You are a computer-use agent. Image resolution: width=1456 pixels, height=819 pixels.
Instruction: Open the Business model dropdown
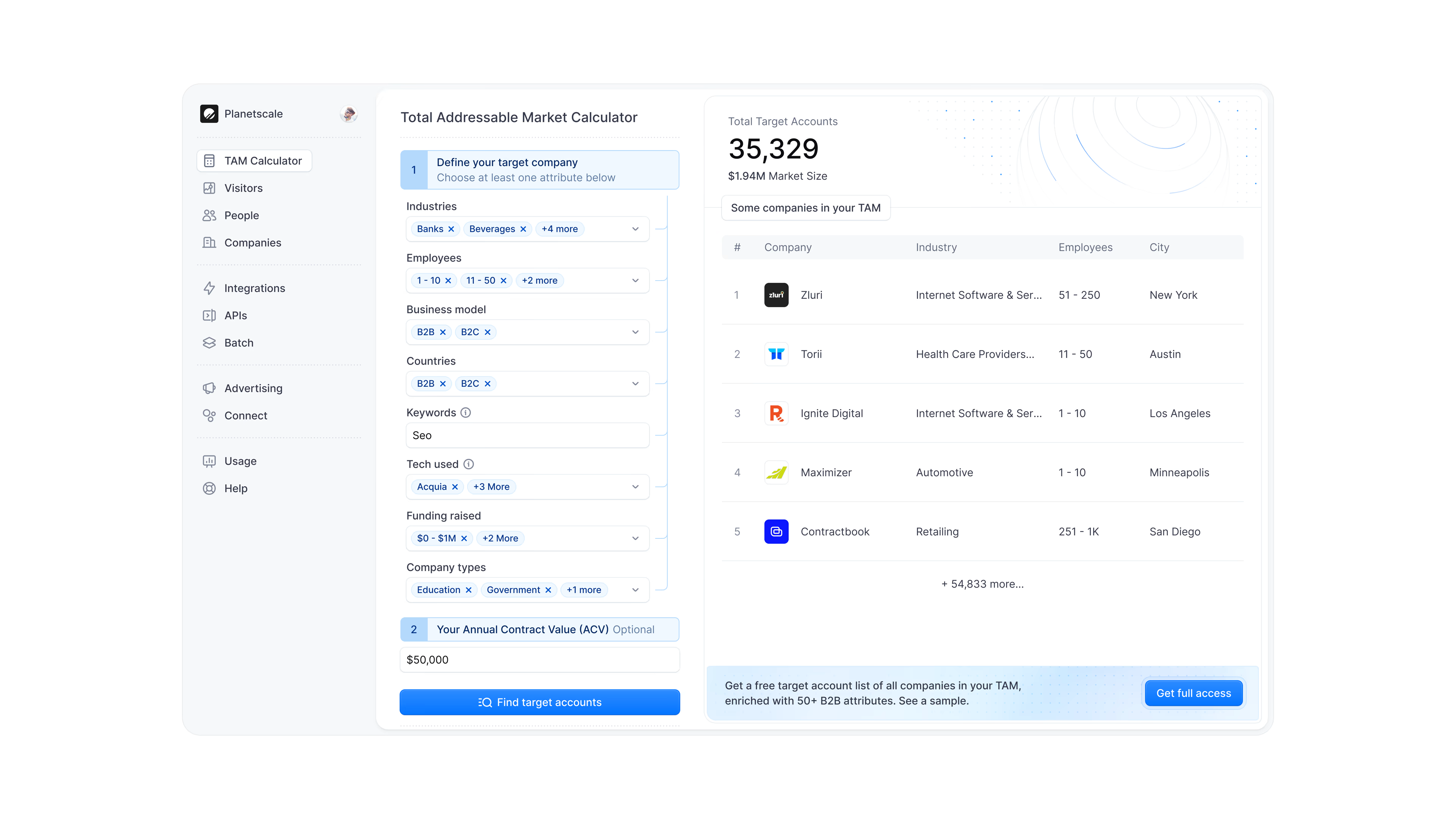click(635, 332)
